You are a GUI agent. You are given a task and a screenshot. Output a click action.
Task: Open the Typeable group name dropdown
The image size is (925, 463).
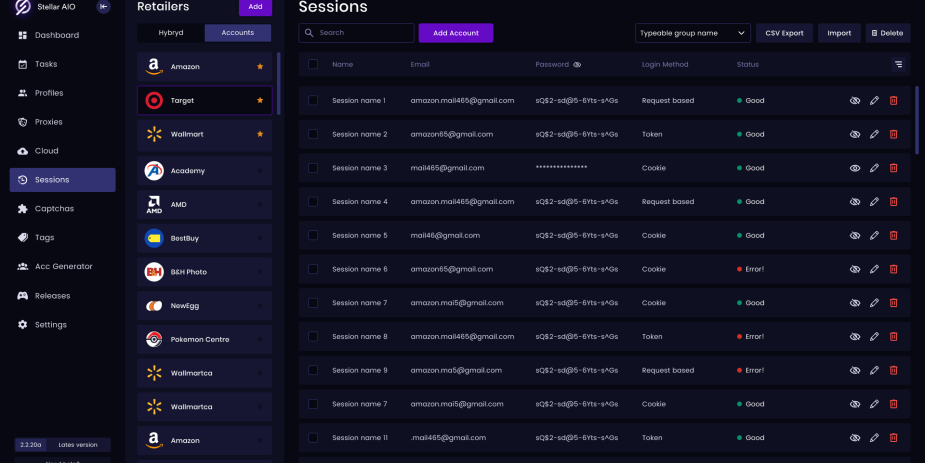click(693, 33)
